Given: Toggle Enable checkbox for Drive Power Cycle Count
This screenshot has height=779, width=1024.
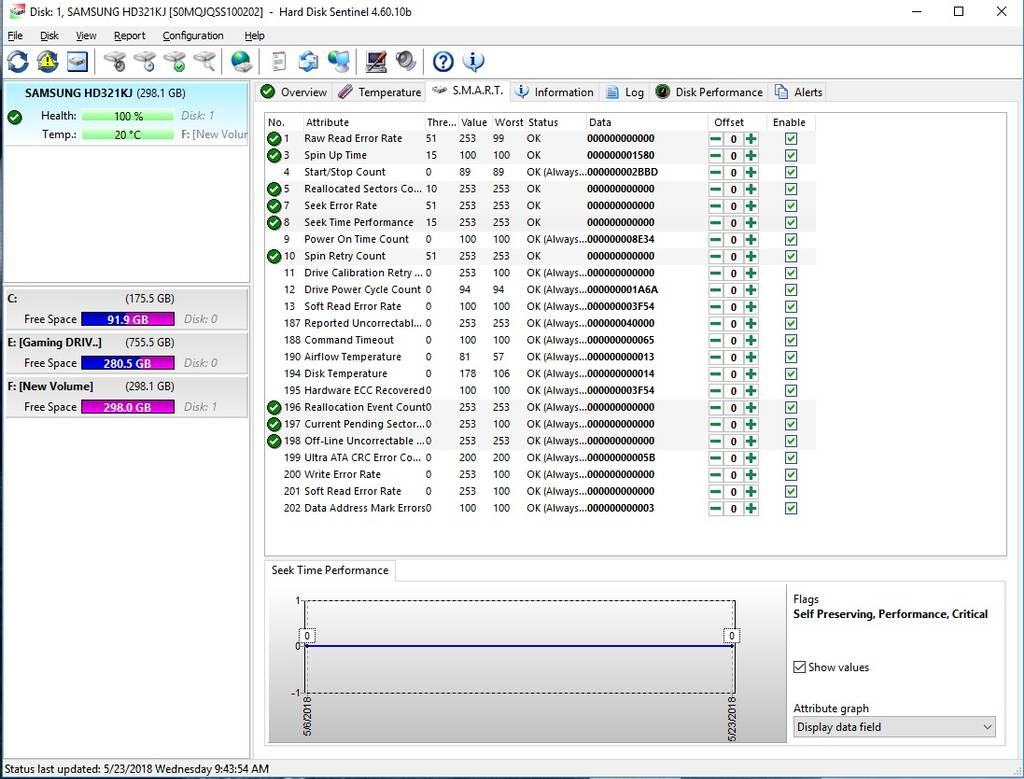Looking at the screenshot, I should pos(791,290).
